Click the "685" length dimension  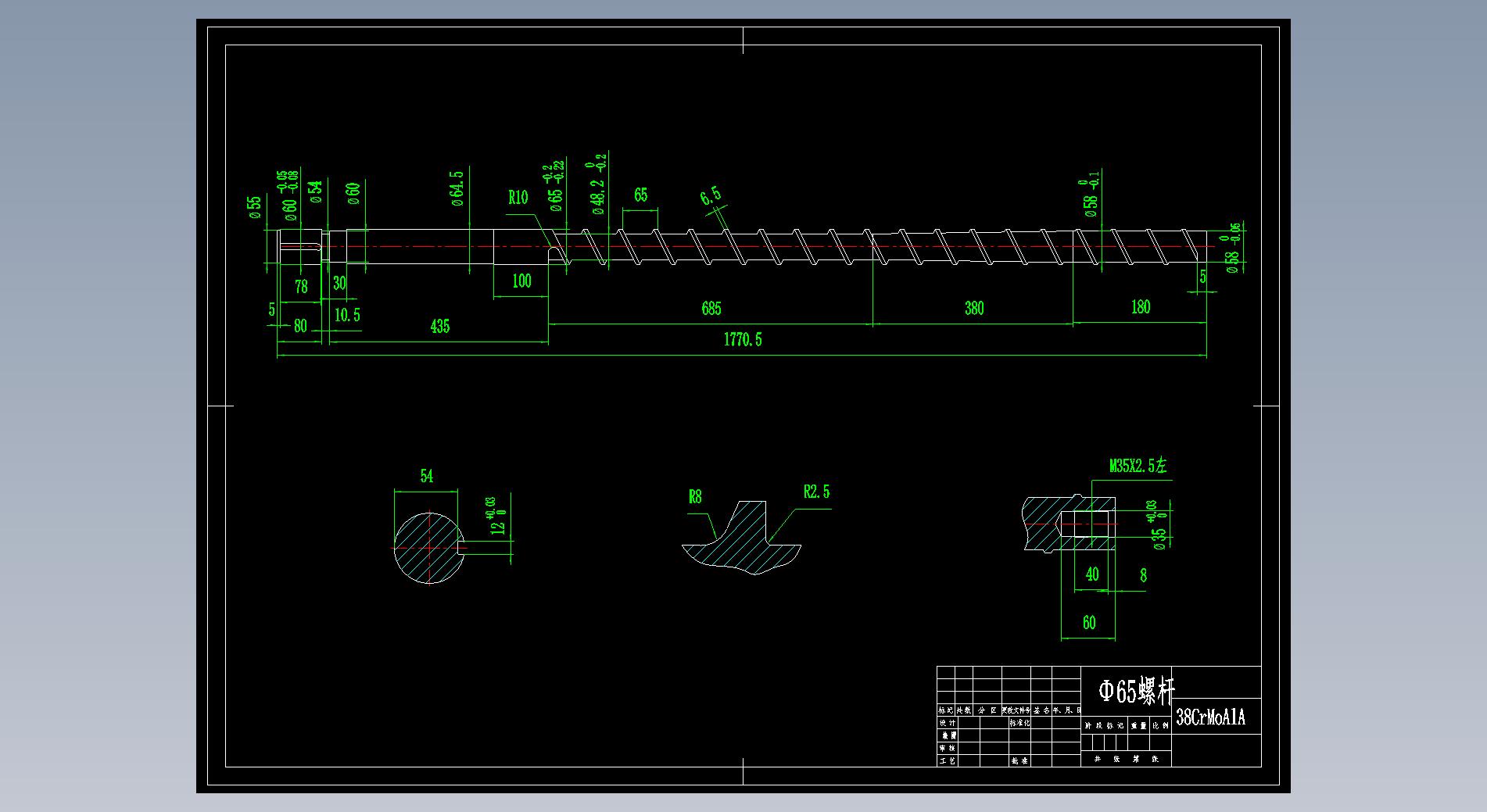click(711, 308)
